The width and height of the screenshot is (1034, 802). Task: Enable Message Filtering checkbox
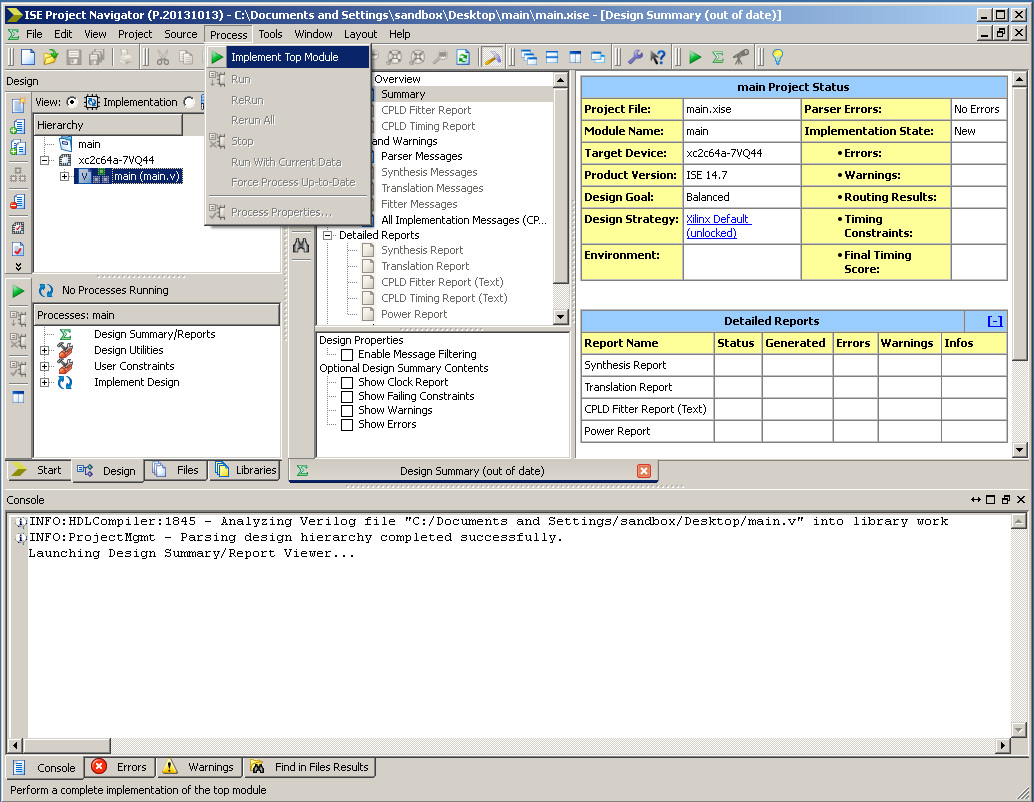(347, 355)
